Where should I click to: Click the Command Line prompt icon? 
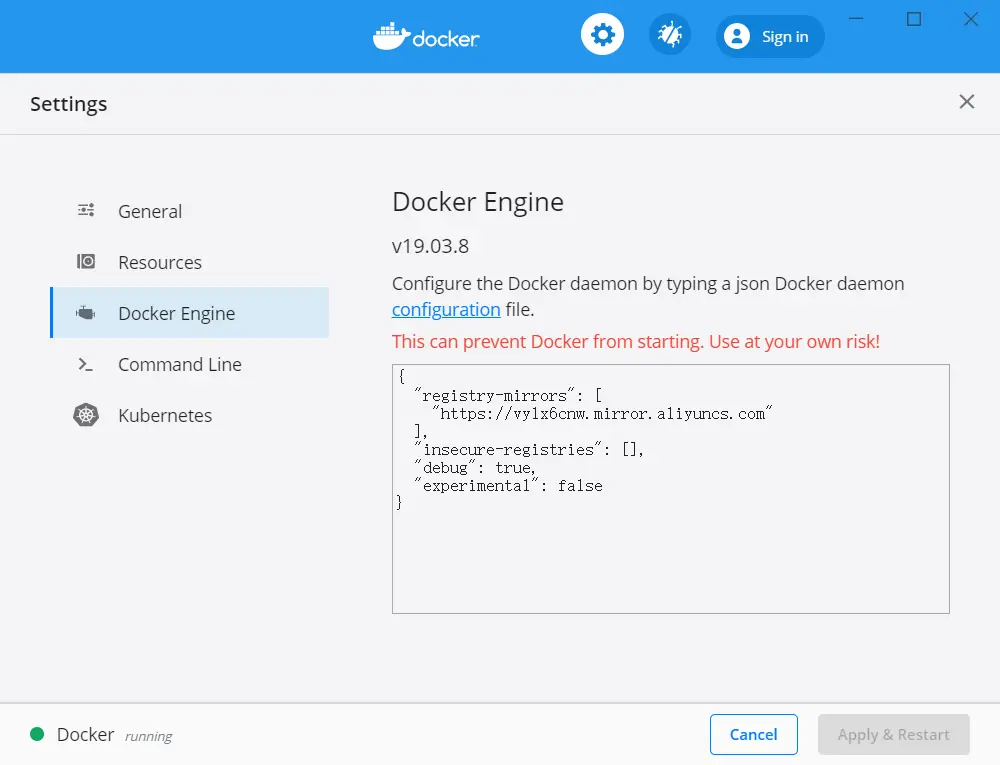(85, 365)
